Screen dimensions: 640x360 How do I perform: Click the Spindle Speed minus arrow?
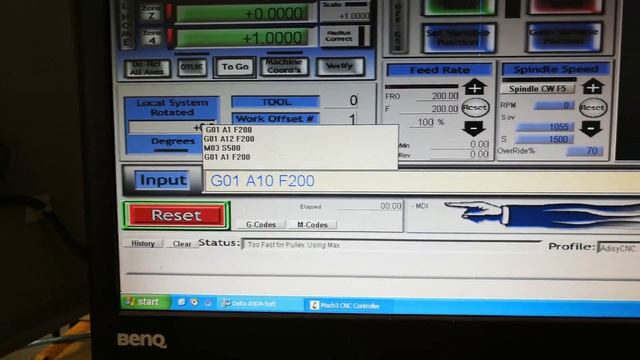click(591, 129)
